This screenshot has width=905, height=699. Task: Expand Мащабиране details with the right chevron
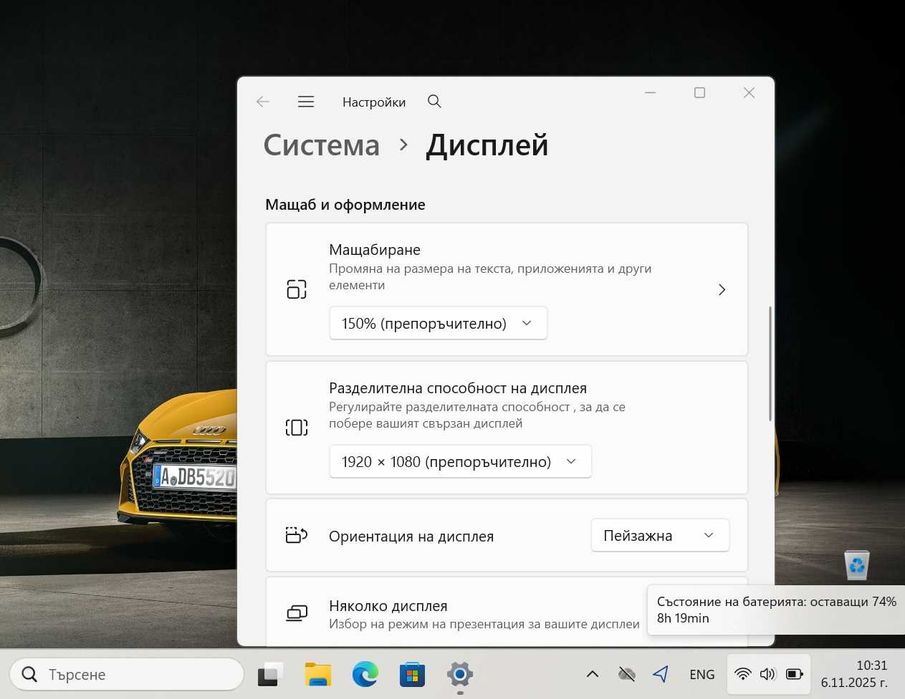pyautogui.click(x=721, y=290)
